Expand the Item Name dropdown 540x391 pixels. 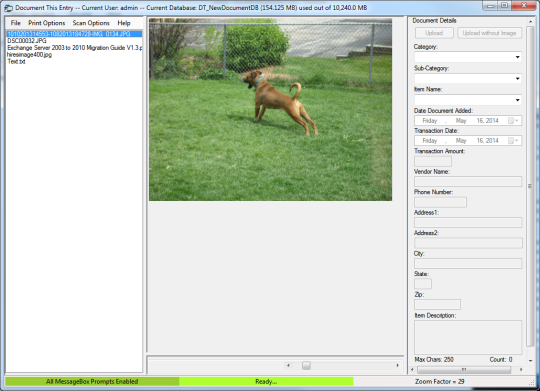(517, 100)
